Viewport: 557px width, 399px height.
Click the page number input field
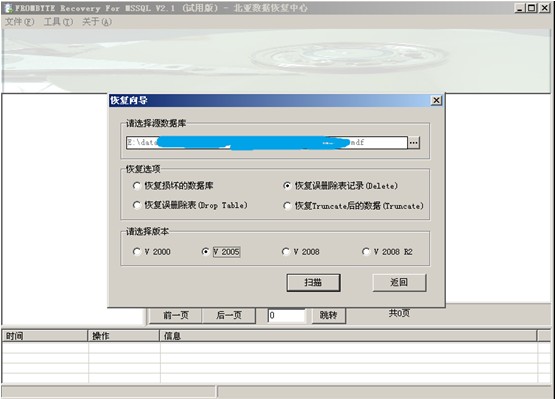tap(286, 315)
